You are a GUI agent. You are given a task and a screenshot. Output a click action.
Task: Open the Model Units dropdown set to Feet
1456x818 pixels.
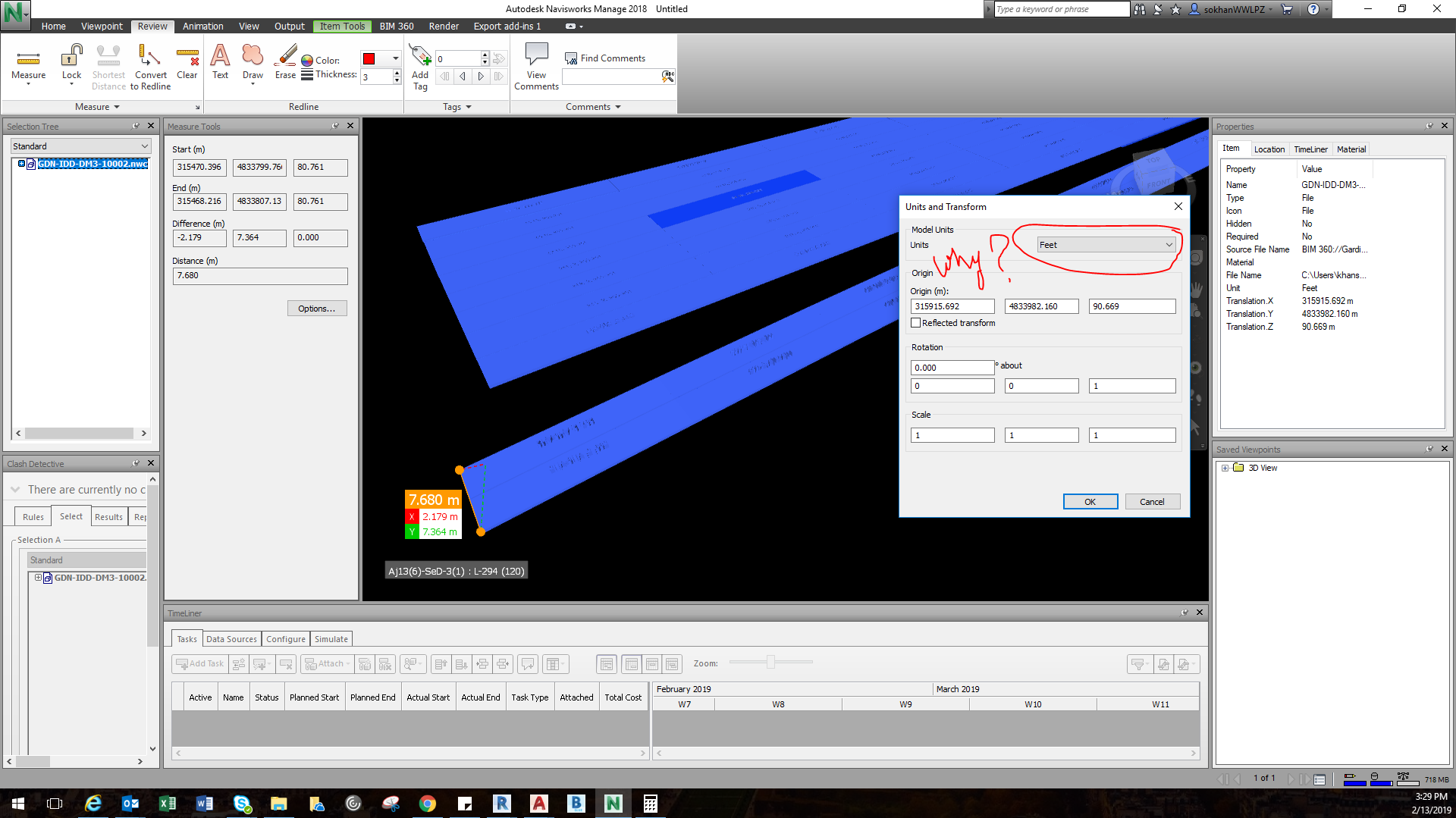coord(1106,245)
